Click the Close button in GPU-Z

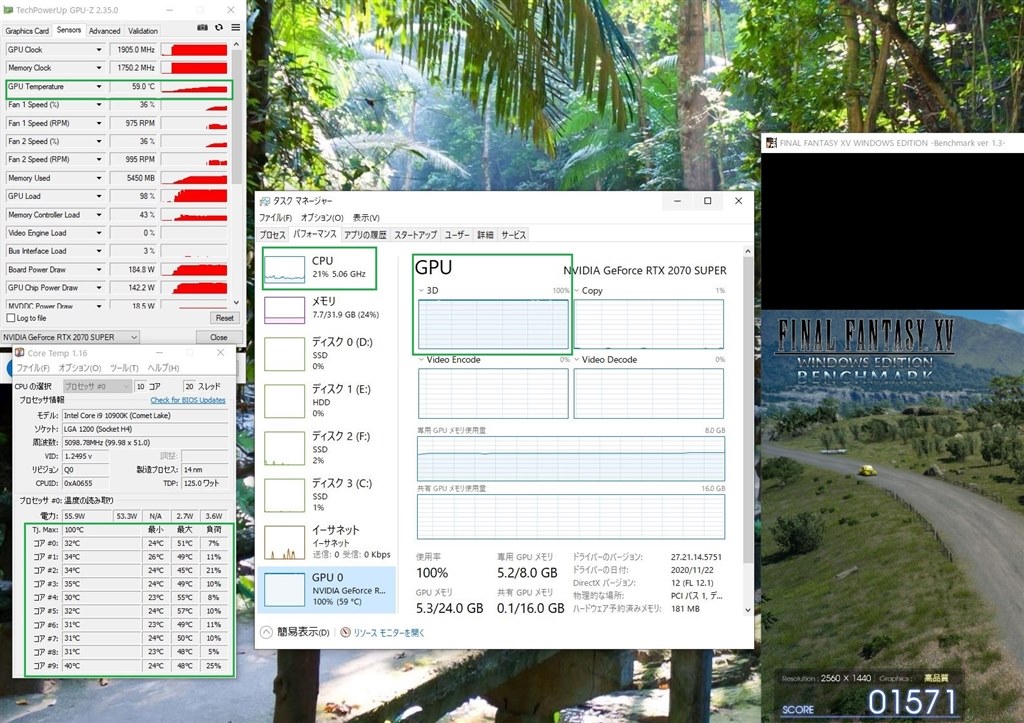click(219, 337)
